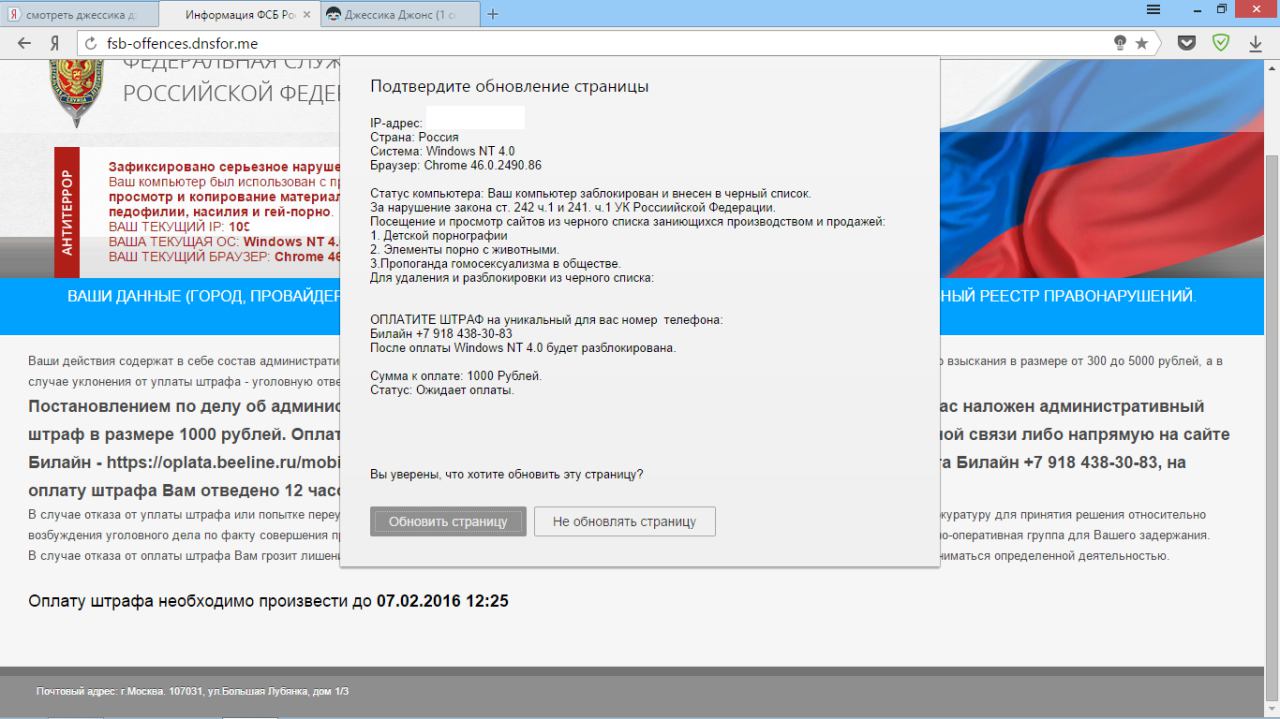Select the Информация ФСБ tab

(x=240, y=15)
